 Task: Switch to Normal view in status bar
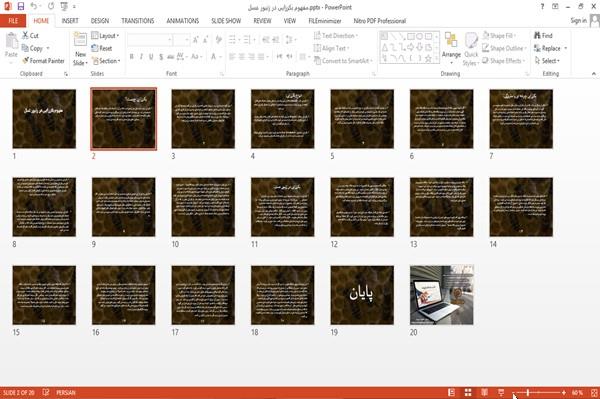point(452,392)
